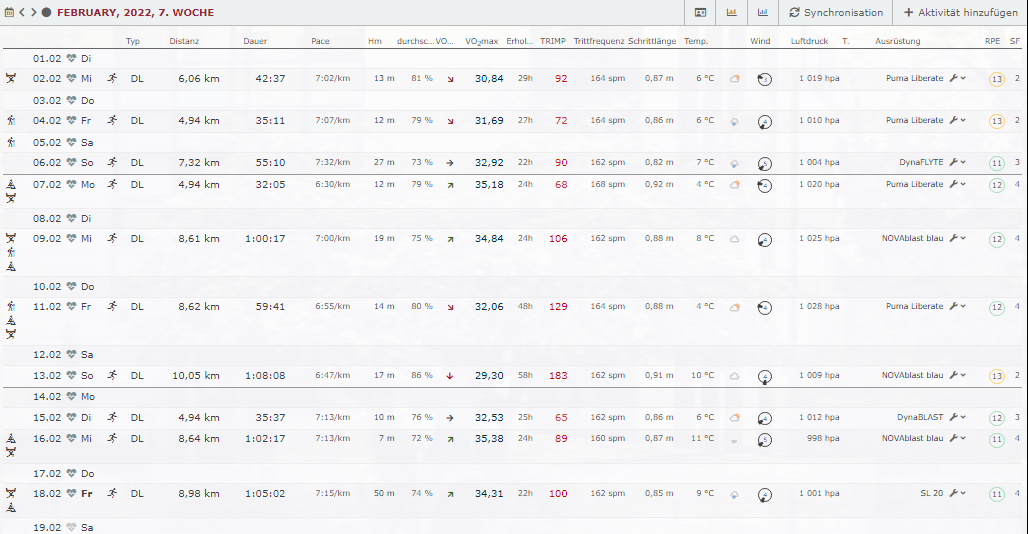Expand equipment dropdown for 02.02 Puma Liberate

[x=957, y=78]
